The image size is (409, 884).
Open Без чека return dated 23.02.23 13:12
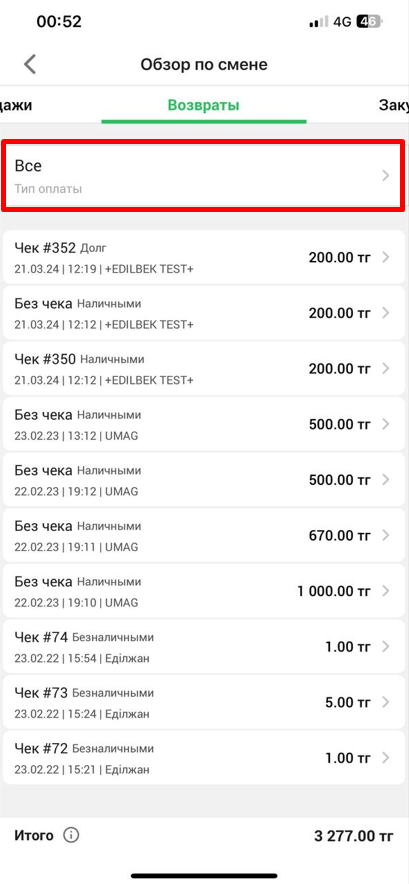[204, 424]
